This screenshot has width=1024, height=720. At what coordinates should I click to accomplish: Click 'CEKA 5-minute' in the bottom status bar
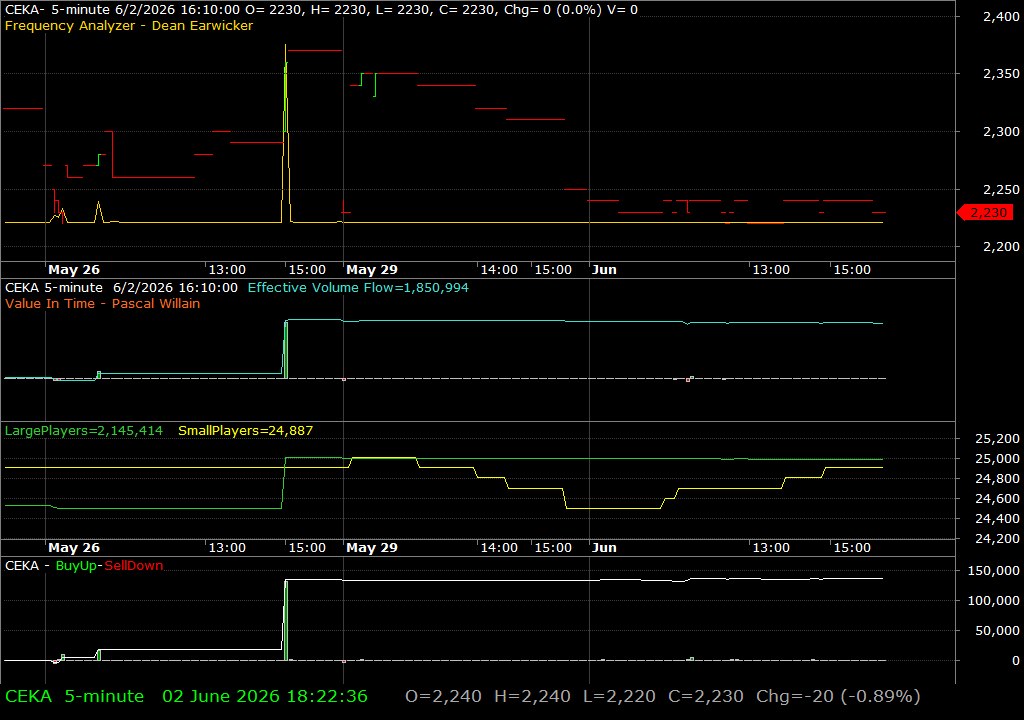coord(74,696)
